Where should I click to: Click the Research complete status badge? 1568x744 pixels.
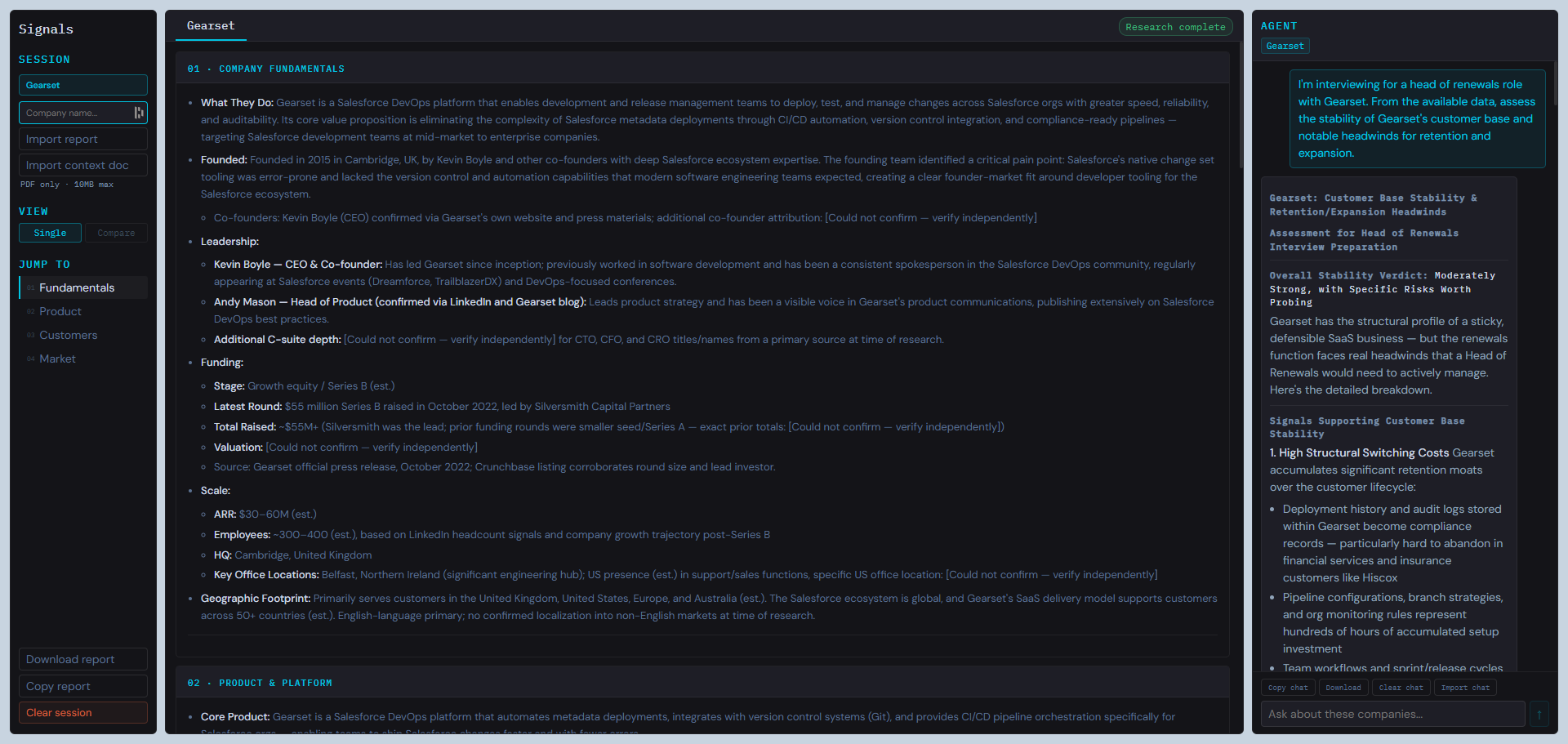pos(1175,27)
